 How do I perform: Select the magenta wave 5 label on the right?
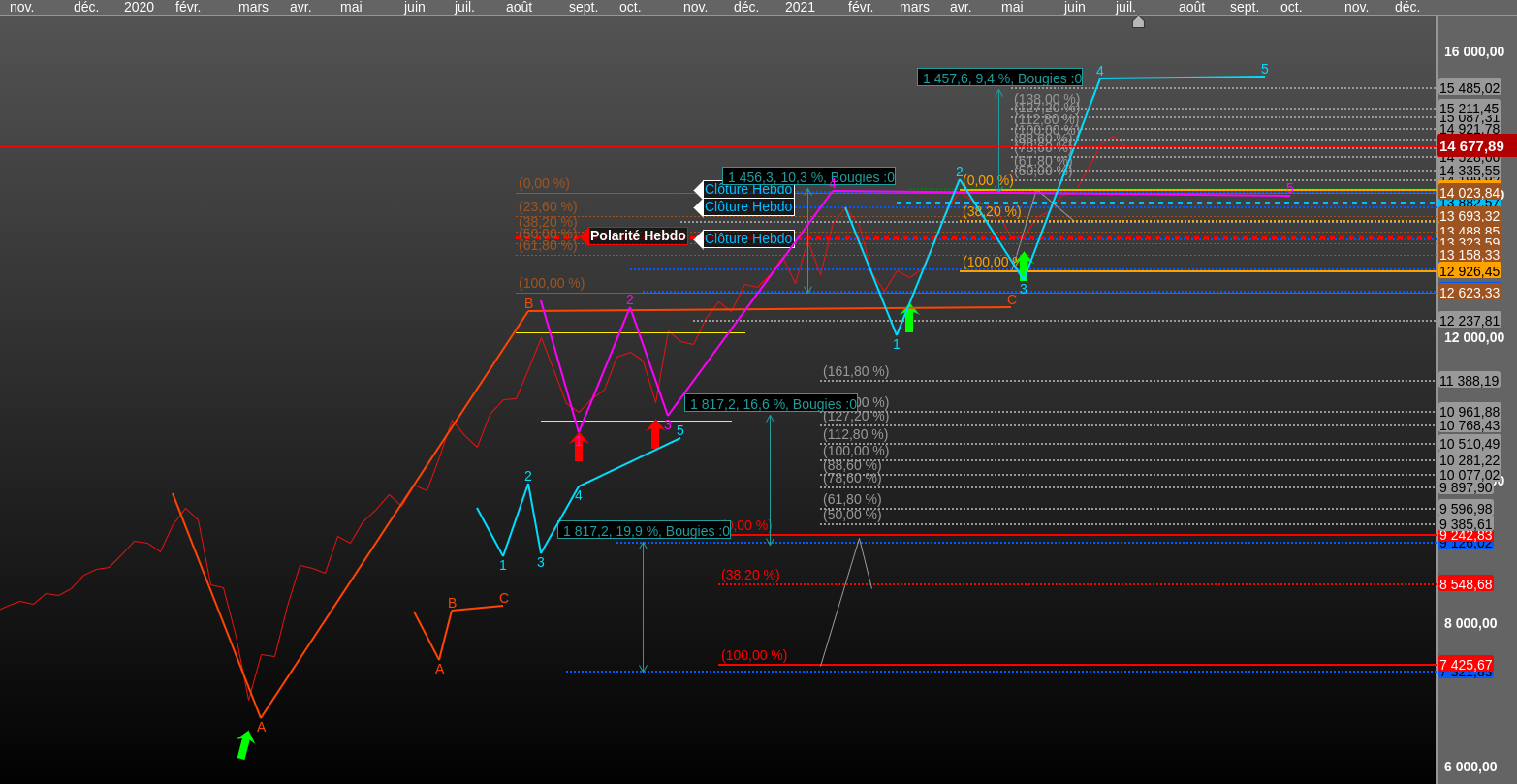tap(1289, 187)
